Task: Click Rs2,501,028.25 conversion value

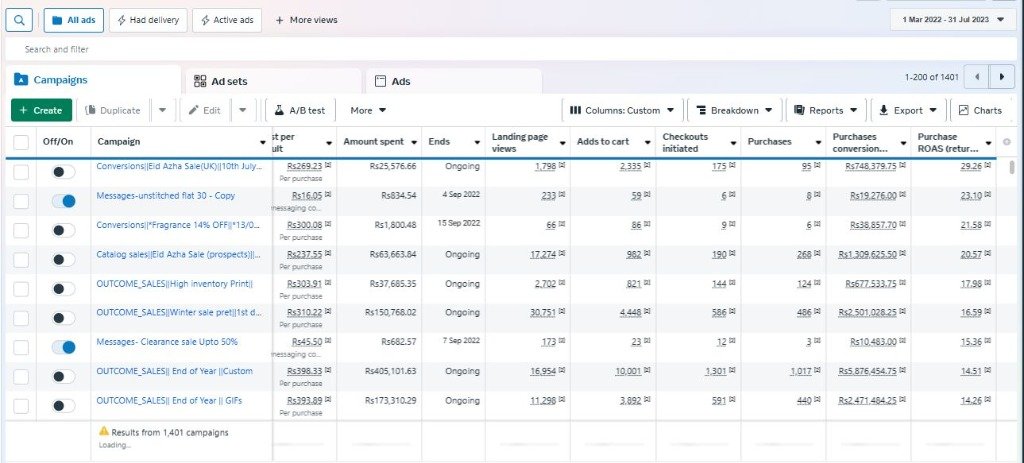Action: pos(868,313)
